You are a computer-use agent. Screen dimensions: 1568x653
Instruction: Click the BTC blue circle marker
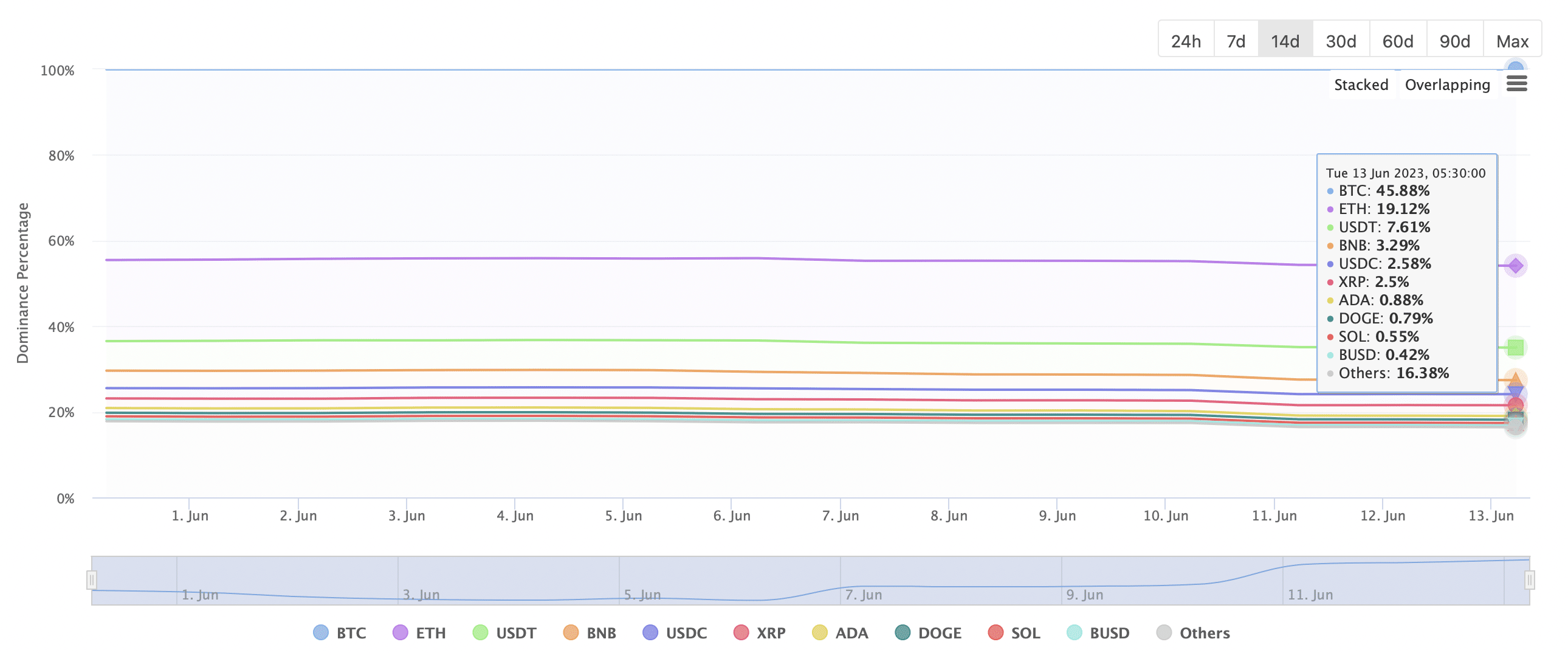1515,68
